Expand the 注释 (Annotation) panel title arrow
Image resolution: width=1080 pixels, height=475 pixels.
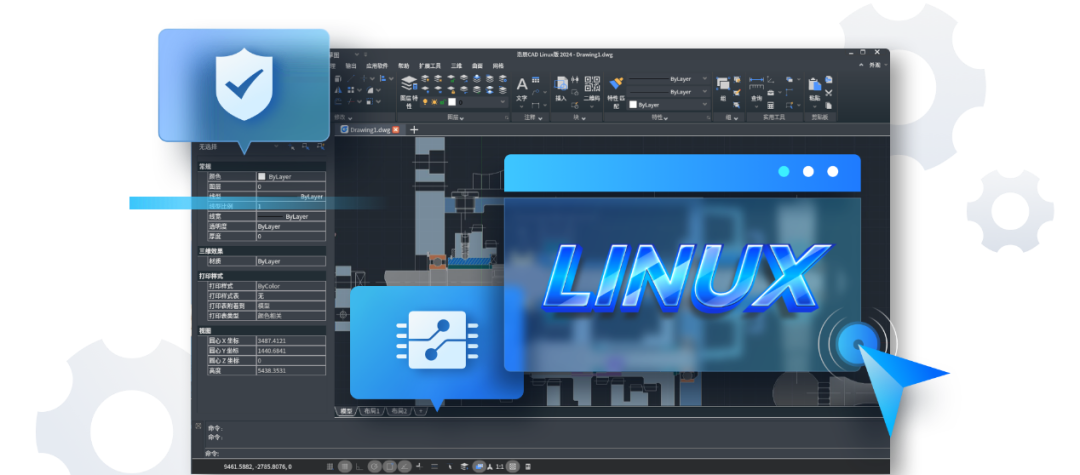point(540,118)
